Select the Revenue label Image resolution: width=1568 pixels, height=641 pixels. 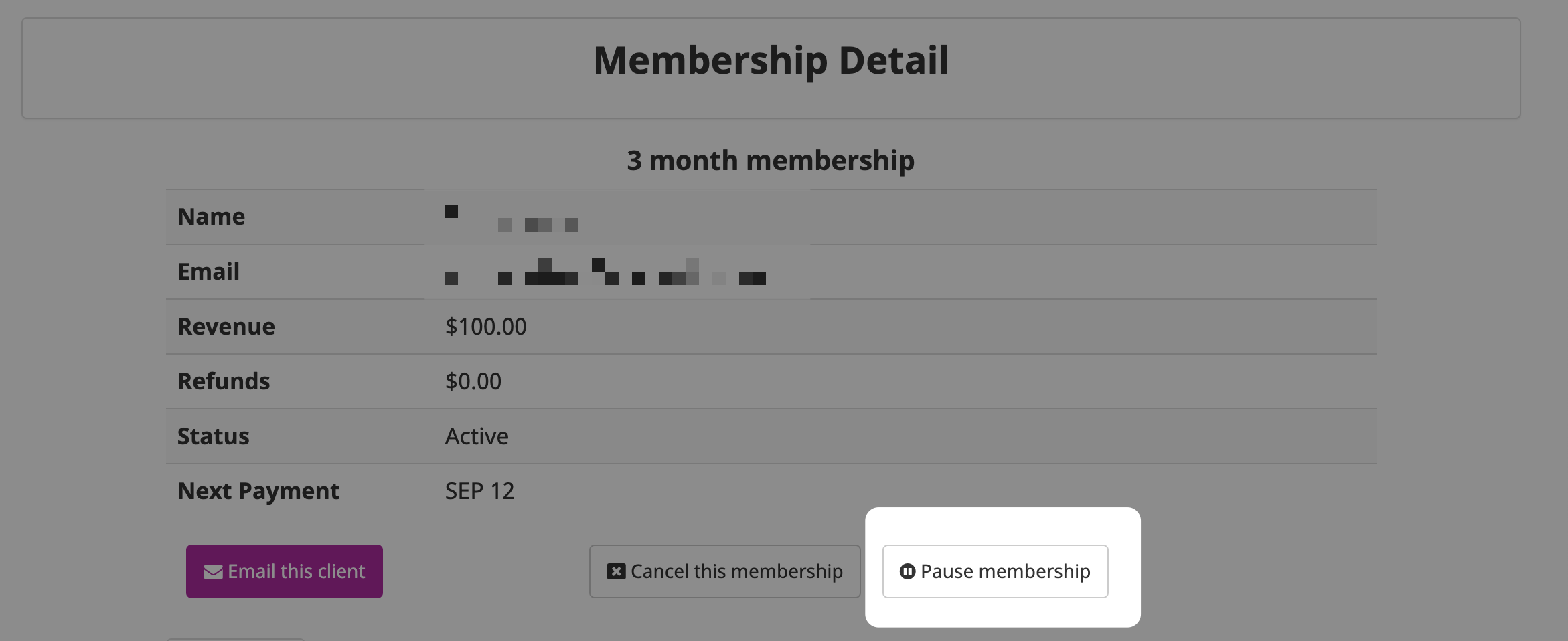tap(226, 327)
